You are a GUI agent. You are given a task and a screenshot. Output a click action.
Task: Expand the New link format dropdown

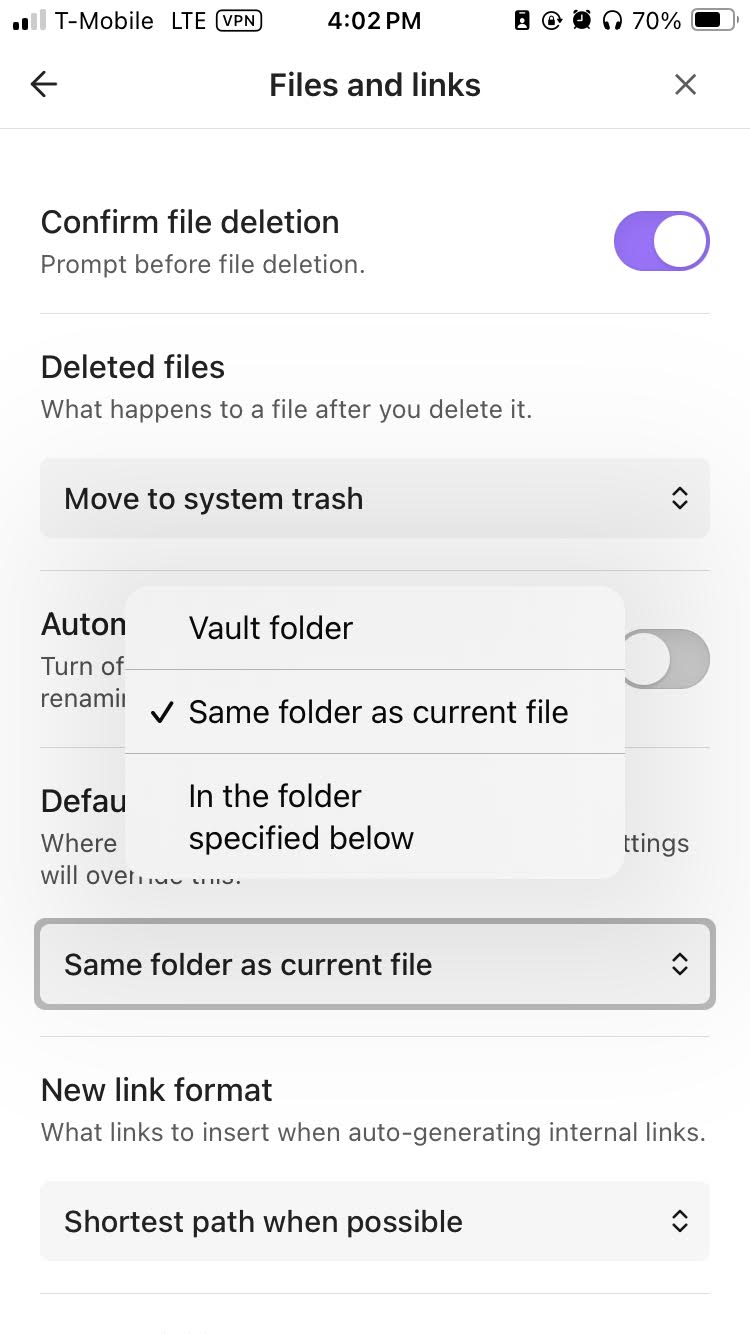[374, 1222]
